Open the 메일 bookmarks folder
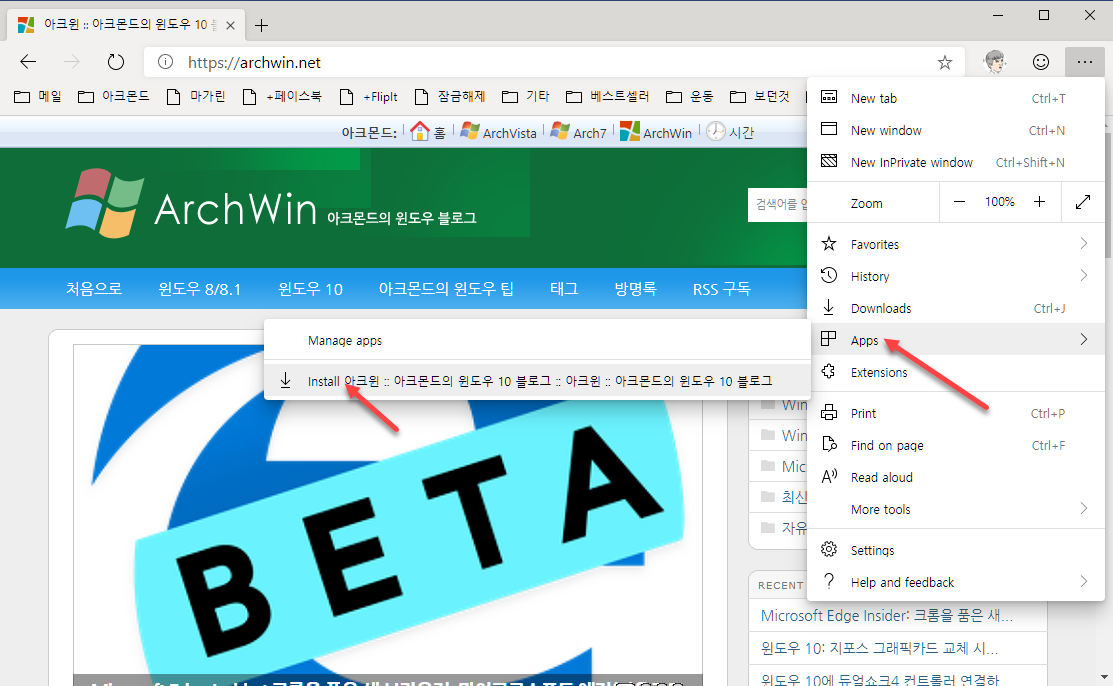1113x686 pixels. 38,96
